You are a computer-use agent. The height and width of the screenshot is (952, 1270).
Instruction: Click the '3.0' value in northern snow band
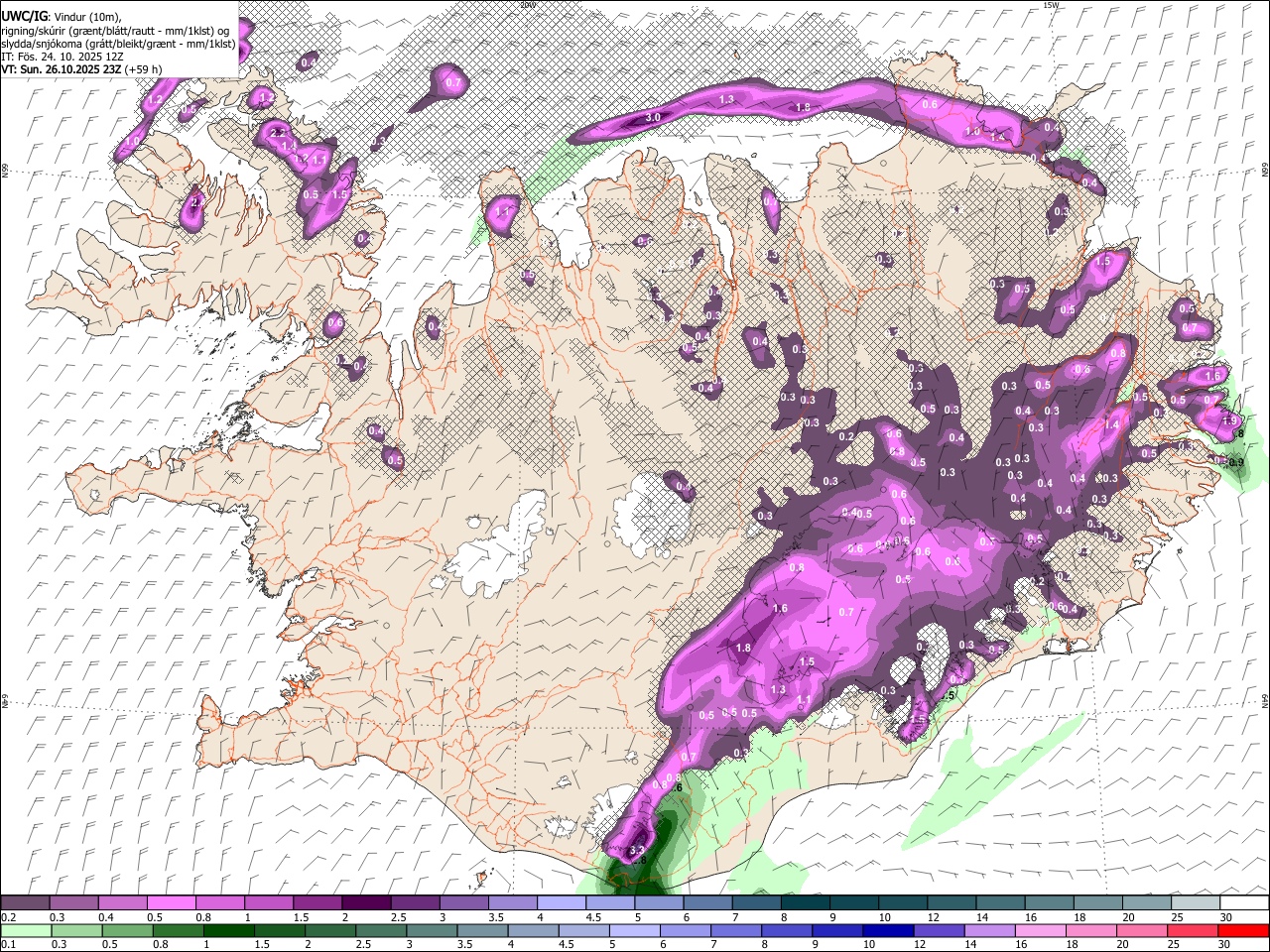(653, 118)
